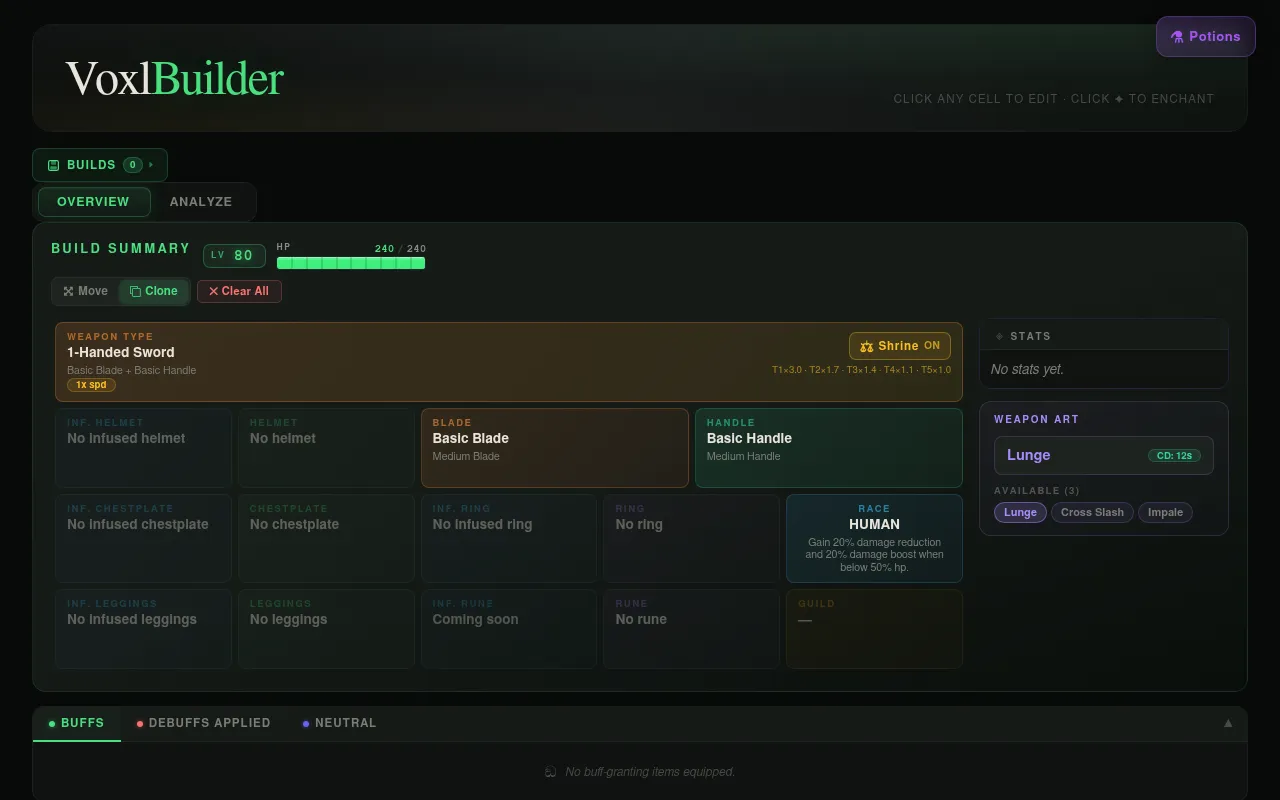
Task: Choose the Cross Slash weapon art
Action: 1092,512
